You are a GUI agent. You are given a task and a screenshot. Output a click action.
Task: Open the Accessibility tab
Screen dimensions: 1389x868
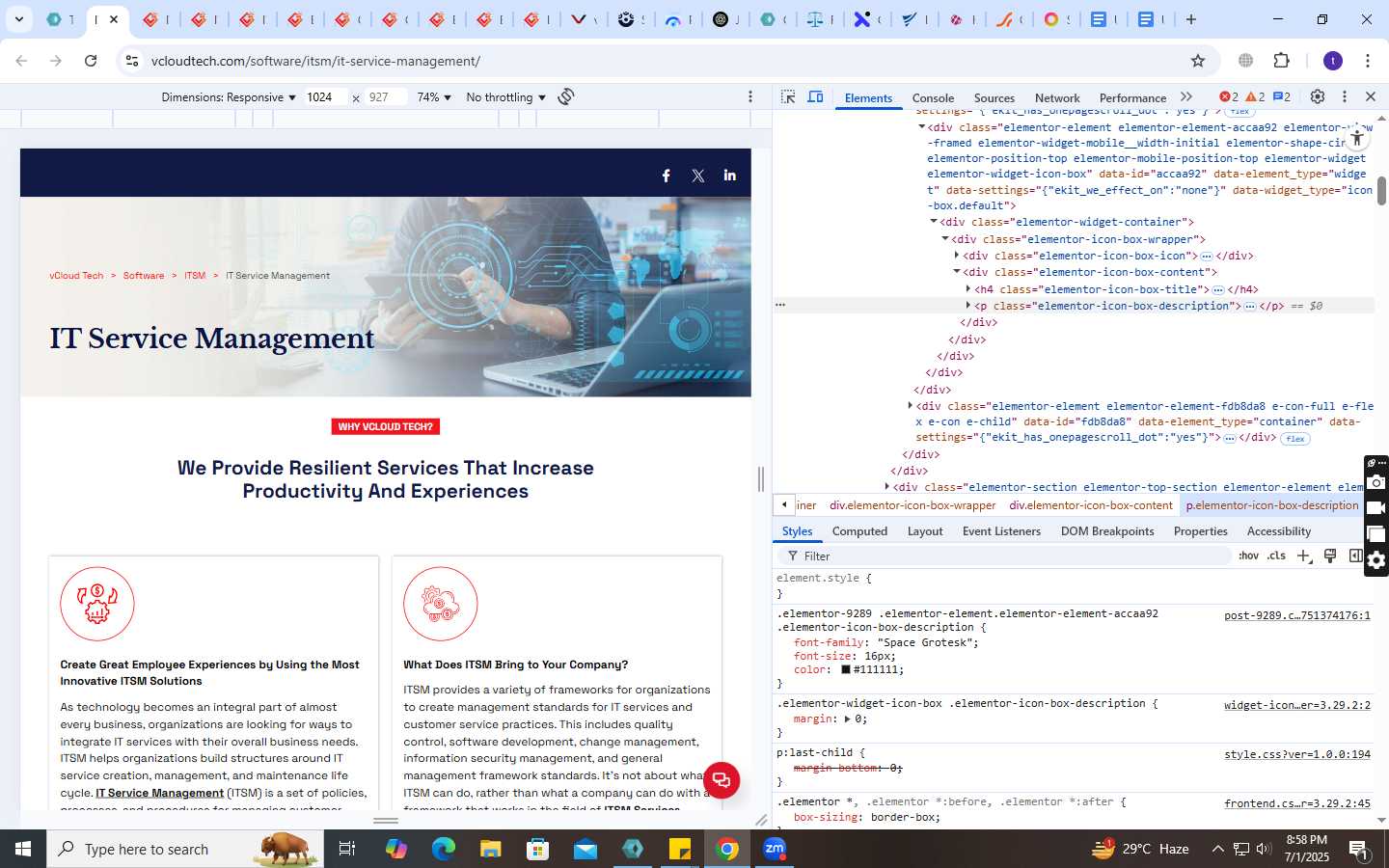point(1279,531)
